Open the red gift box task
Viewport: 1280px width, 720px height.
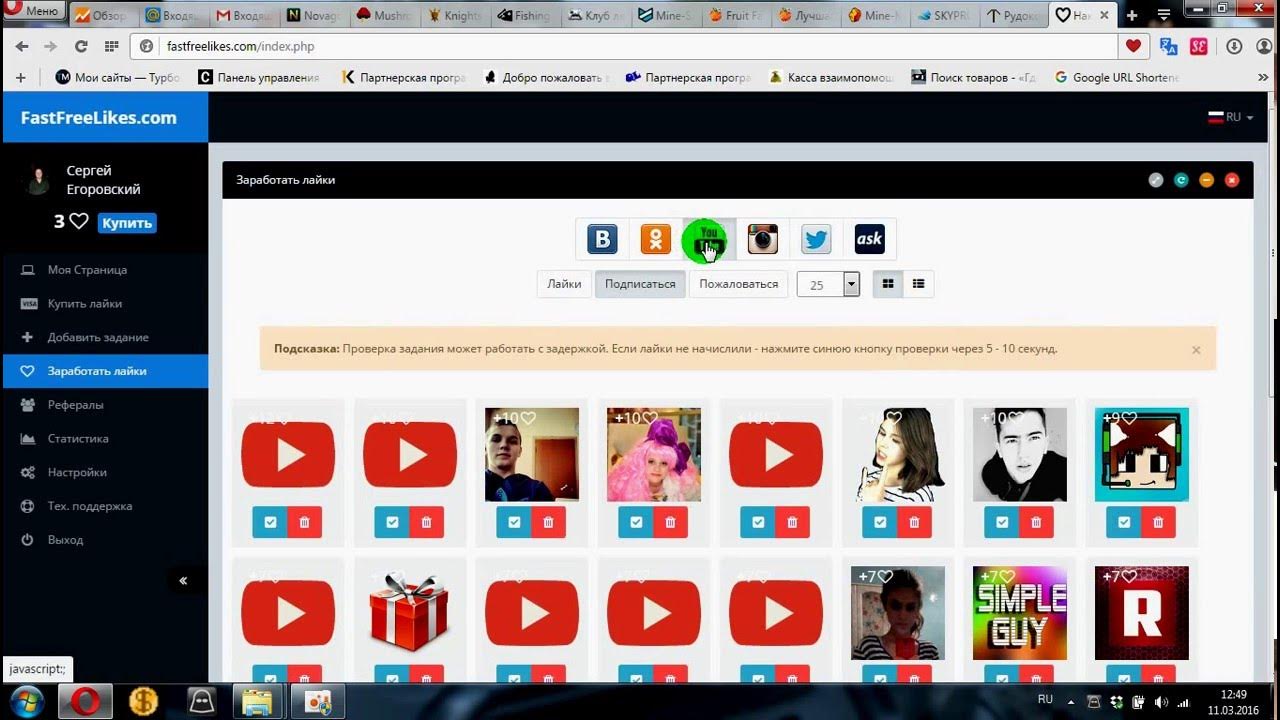(410, 613)
